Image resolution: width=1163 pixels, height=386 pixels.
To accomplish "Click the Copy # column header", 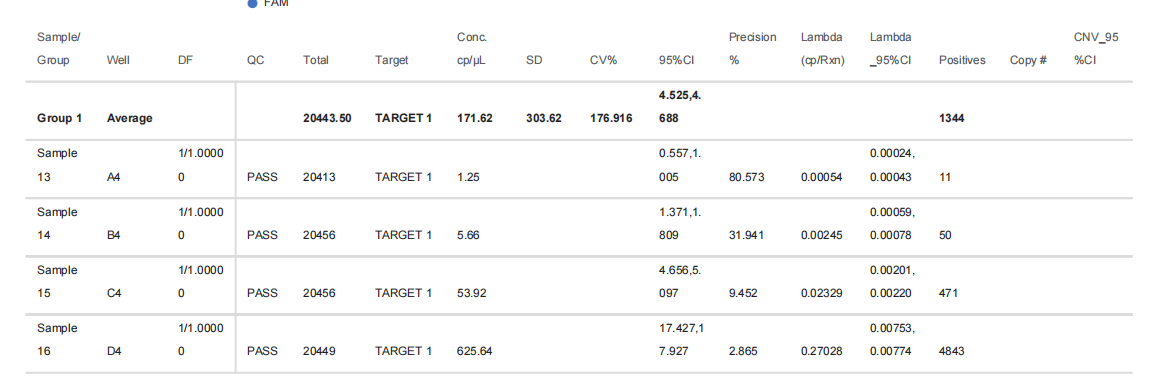I will click(x=1028, y=60).
